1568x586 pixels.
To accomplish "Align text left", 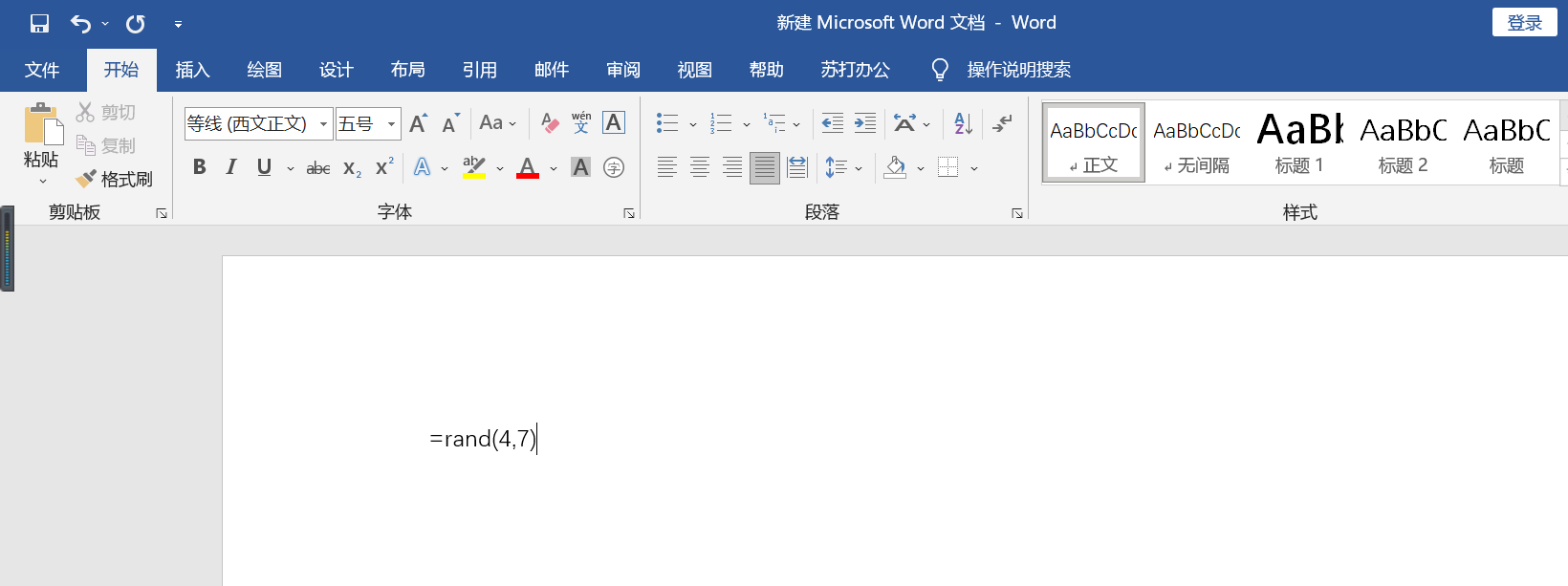I will coord(667,168).
